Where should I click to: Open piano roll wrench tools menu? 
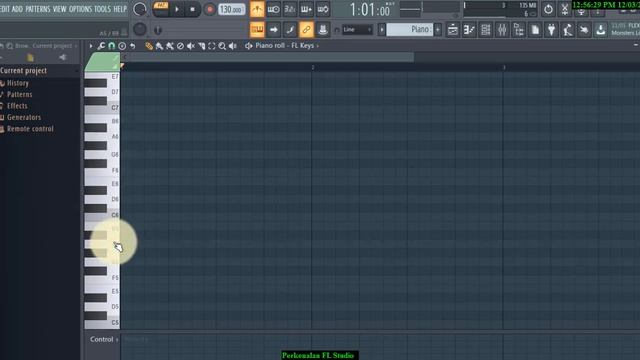tap(101, 46)
